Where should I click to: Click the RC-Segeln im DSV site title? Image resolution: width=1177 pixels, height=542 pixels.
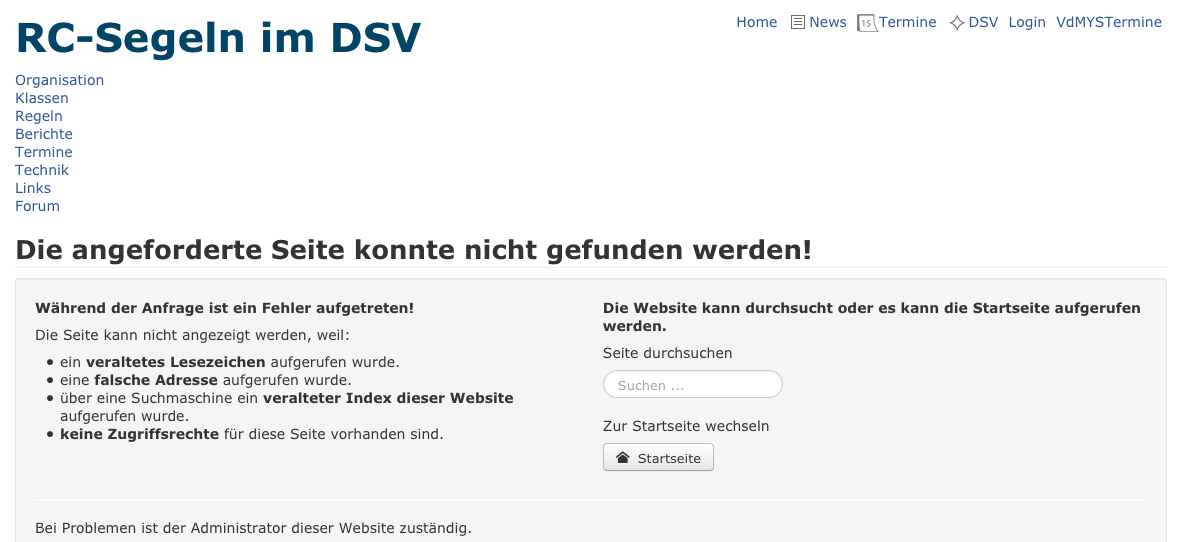click(x=218, y=38)
